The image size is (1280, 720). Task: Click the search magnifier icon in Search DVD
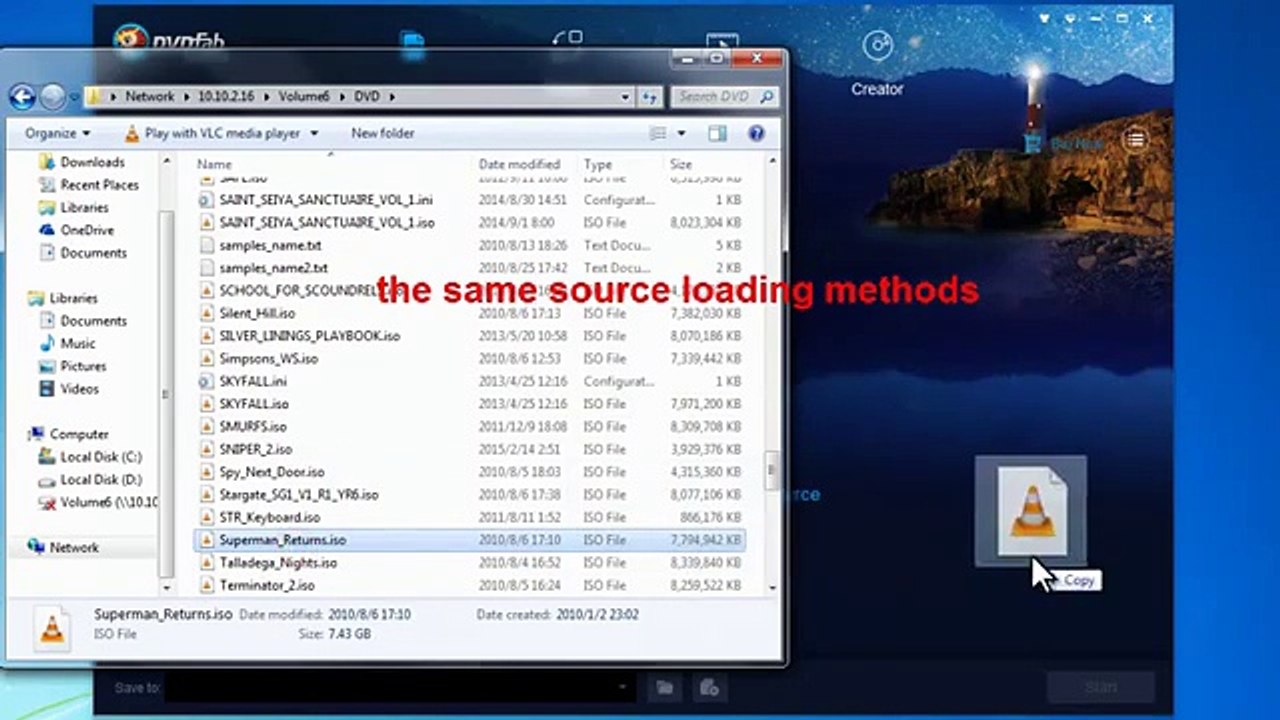point(766,97)
